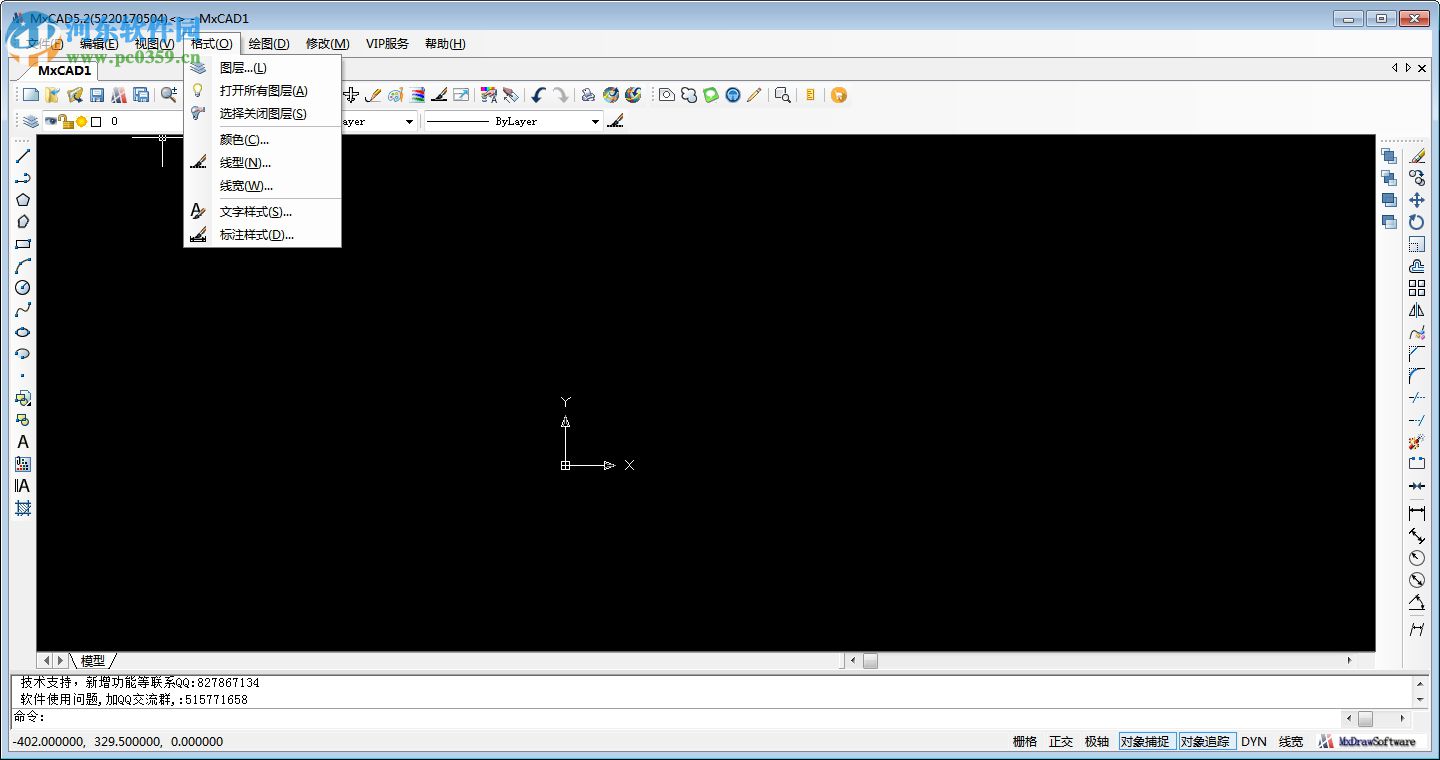Viewport: 1440px width, 760px height.
Task: Click the Scale tool
Action: click(1417, 244)
